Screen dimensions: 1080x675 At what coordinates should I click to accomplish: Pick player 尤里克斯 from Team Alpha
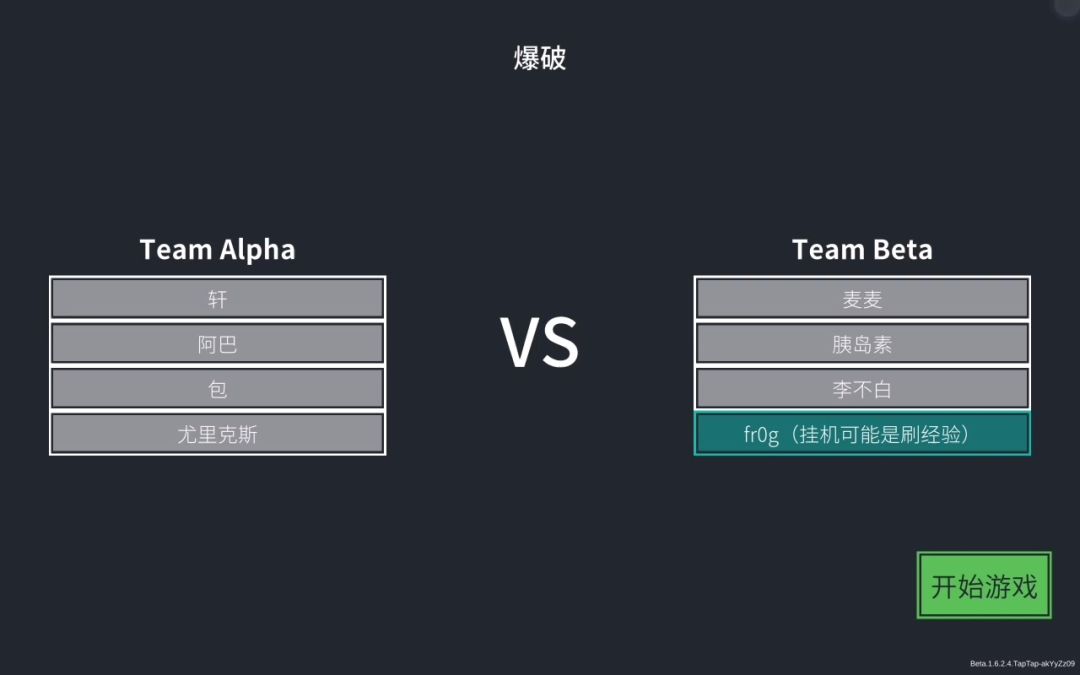tap(218, 434)
